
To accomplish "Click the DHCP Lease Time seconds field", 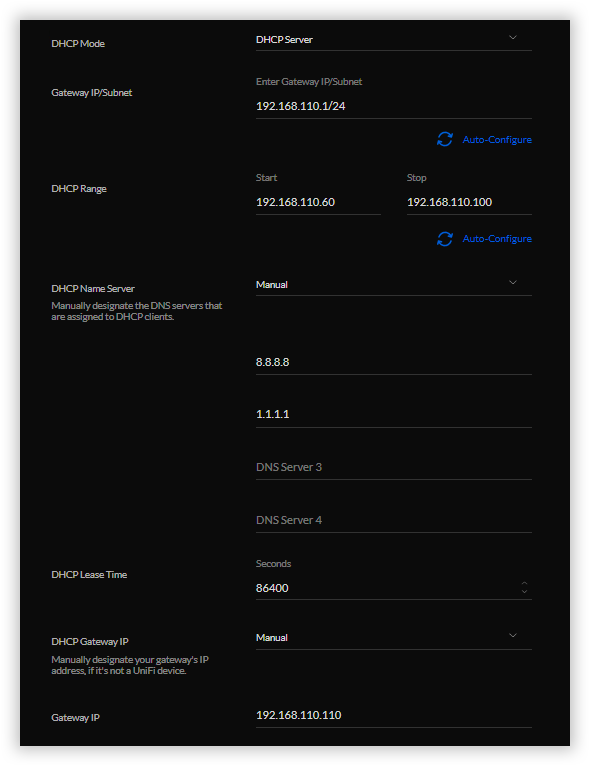I will click(x=386, y=588).
